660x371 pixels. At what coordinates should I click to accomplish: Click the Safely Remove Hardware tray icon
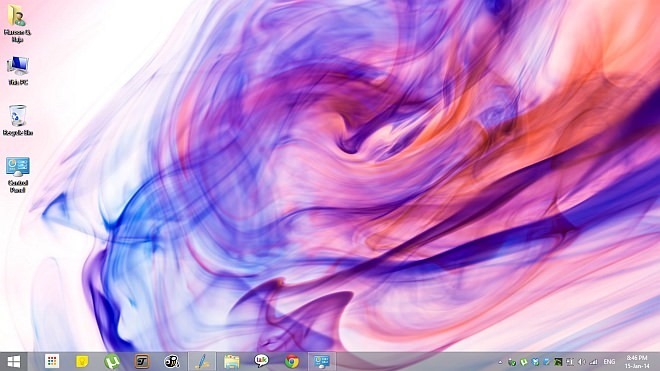click(x=512, y=362)
